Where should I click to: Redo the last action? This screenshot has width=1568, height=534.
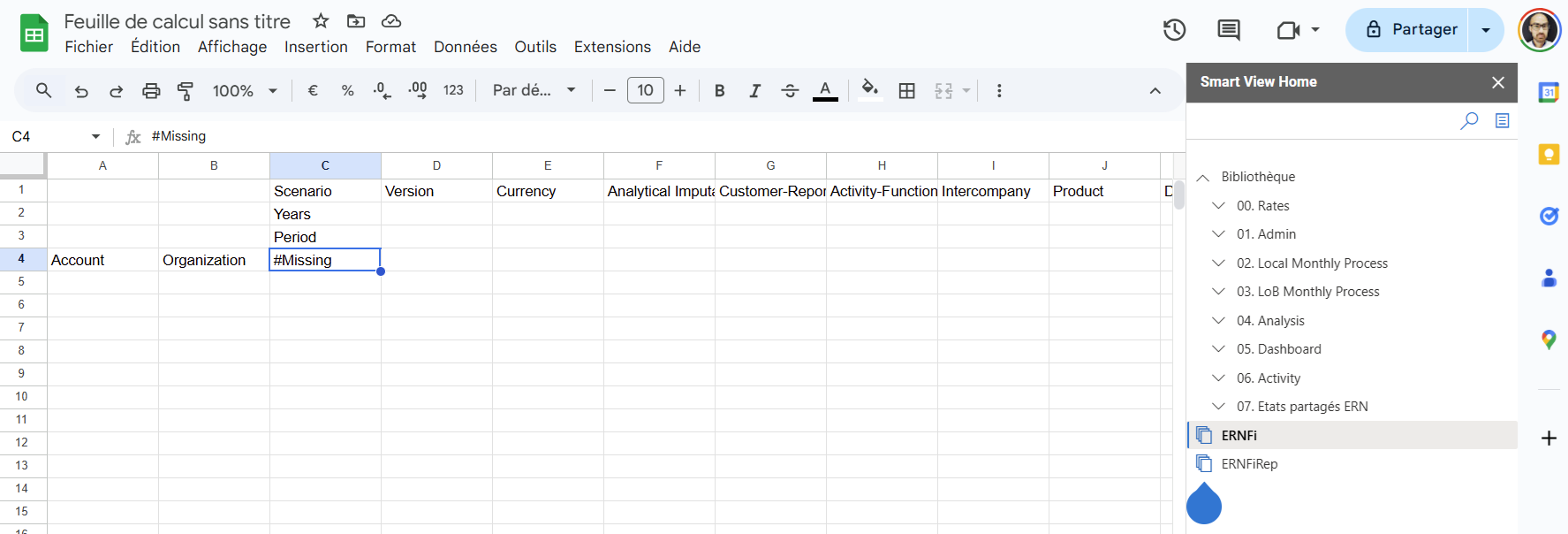tap(116, 90)
